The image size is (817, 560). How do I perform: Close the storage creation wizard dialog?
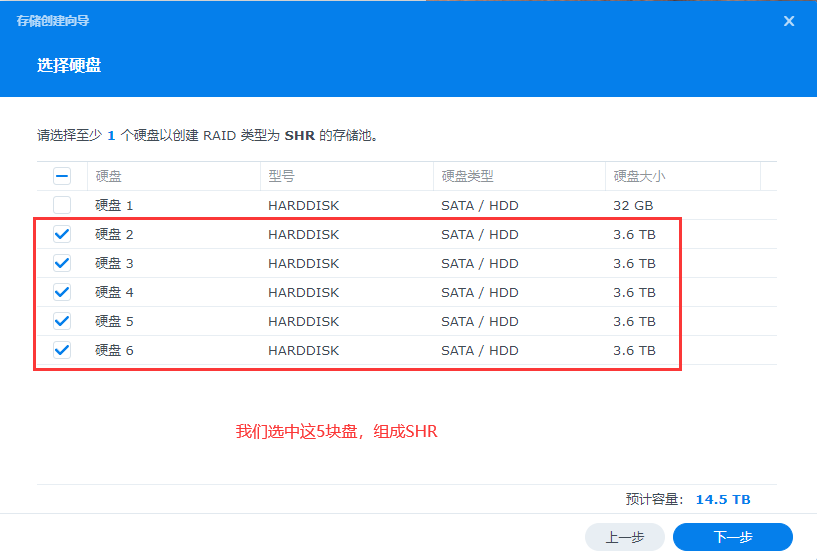coord(789,21)
